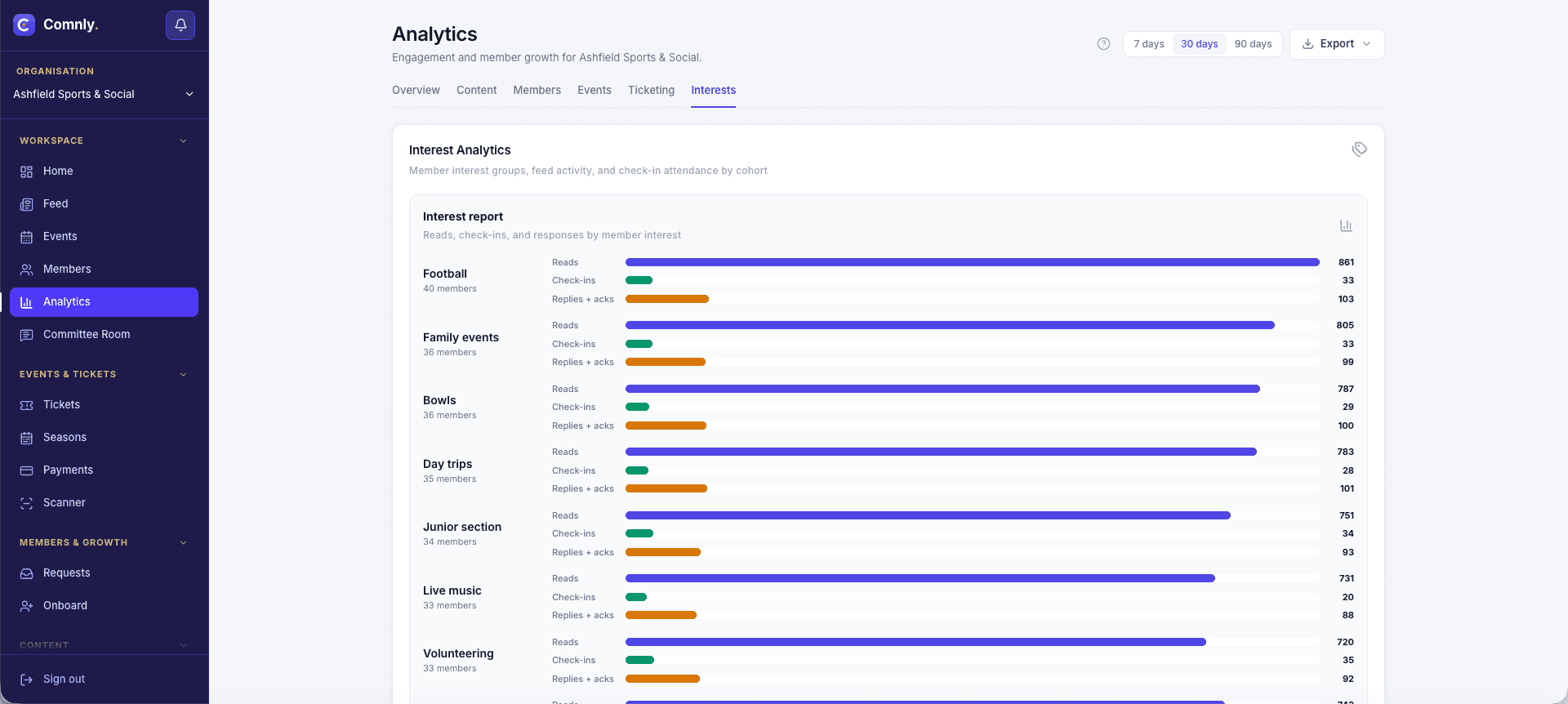Select the Interests tab
This screenshot has width=1568, height=704.
click(713, 90)
